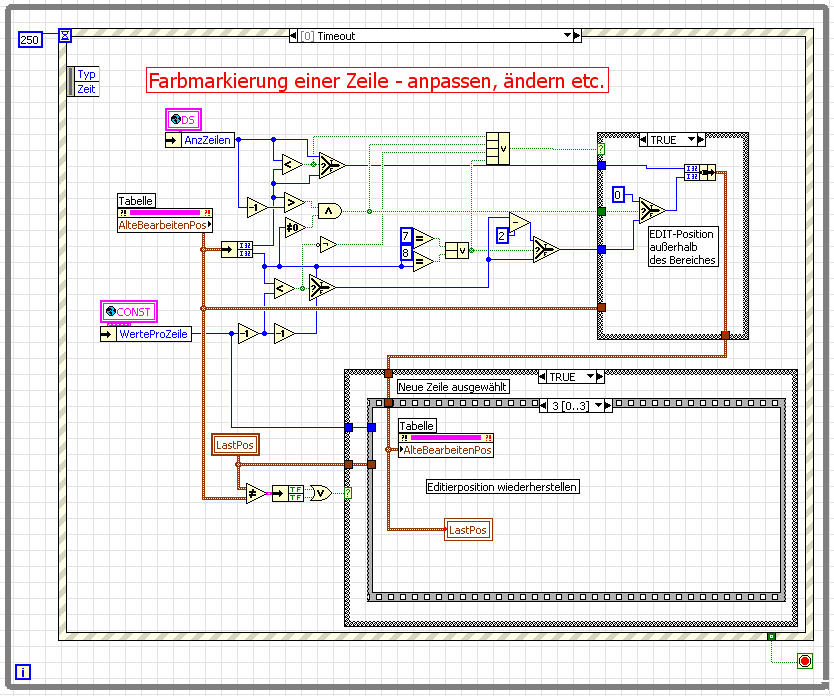Select the Not Equal node below LastPos

coord(256,494)
